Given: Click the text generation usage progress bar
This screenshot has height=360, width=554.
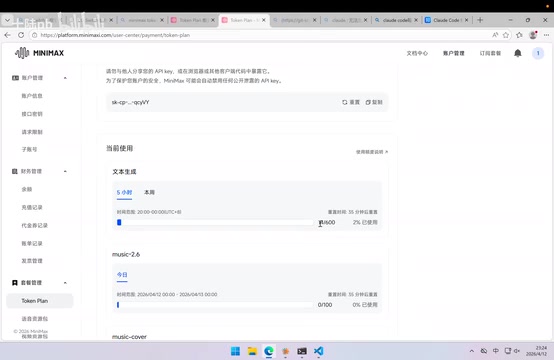Looking at the screenshot, I should [215, 222].
